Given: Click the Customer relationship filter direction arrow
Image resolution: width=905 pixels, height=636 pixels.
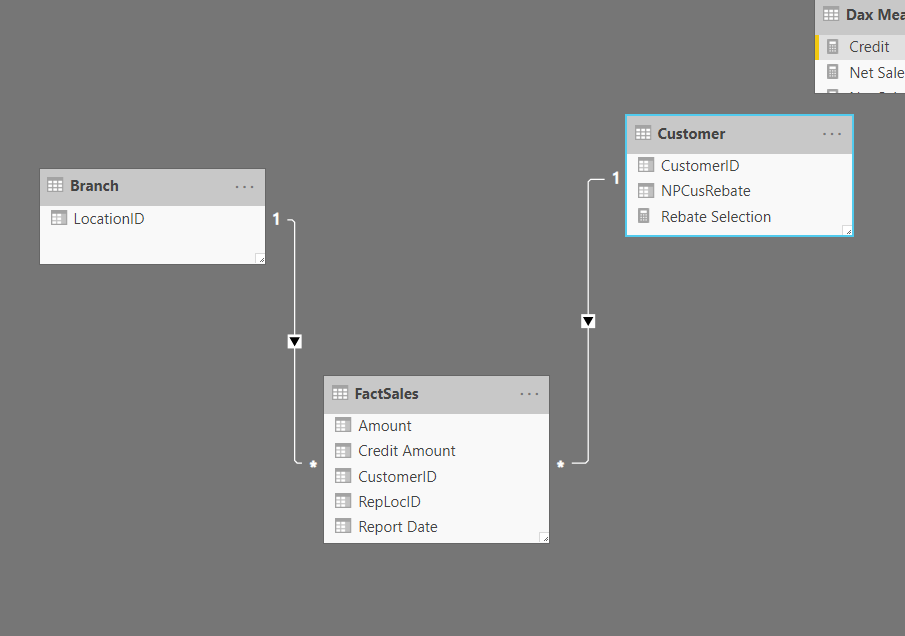Looking at the screenshot, I should point(588,321).
